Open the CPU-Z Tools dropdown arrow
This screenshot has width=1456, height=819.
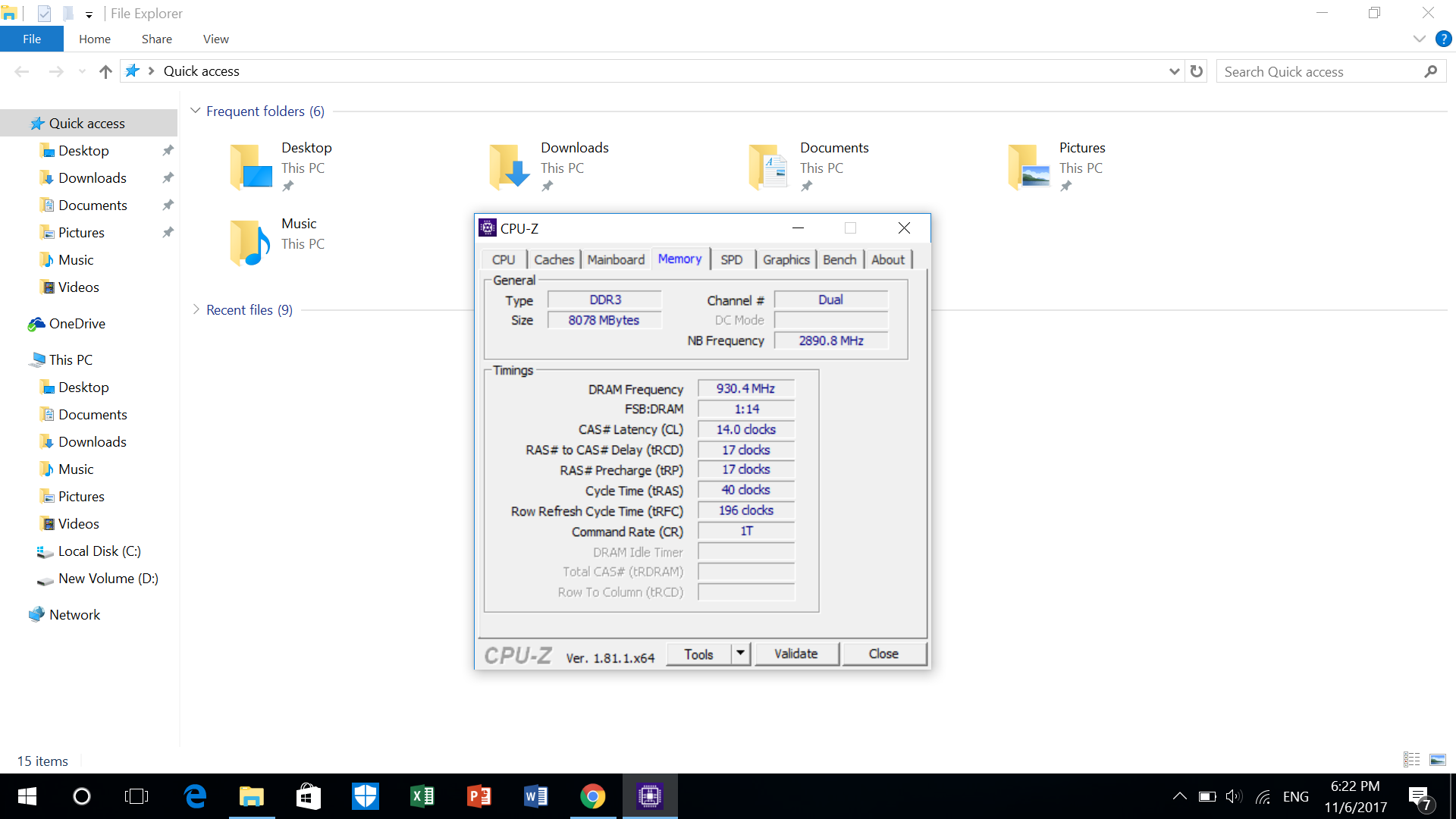coord(741,654)
